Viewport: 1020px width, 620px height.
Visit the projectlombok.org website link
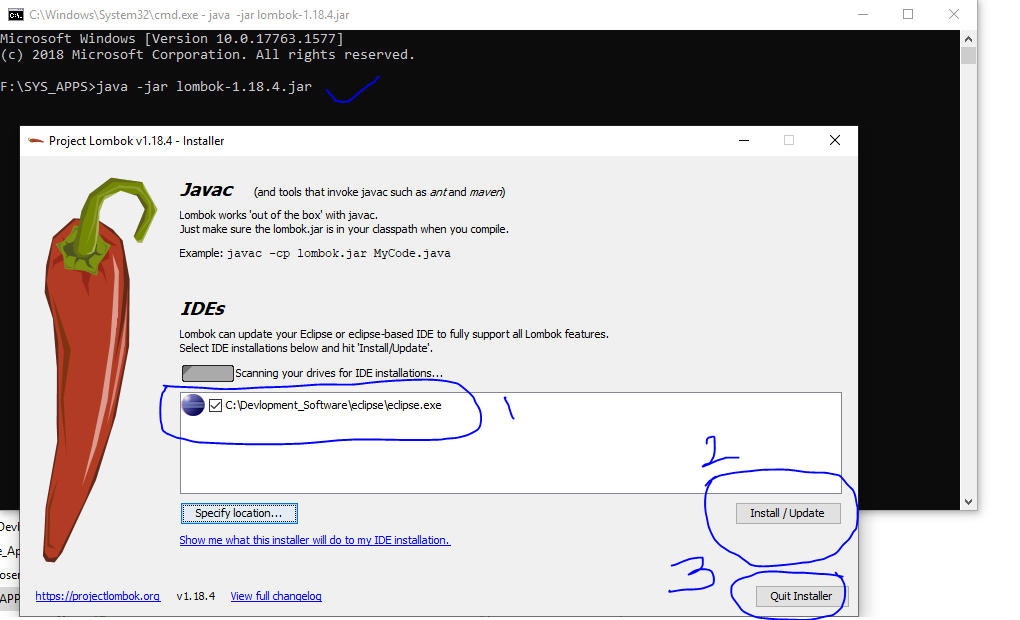(96, 596)
